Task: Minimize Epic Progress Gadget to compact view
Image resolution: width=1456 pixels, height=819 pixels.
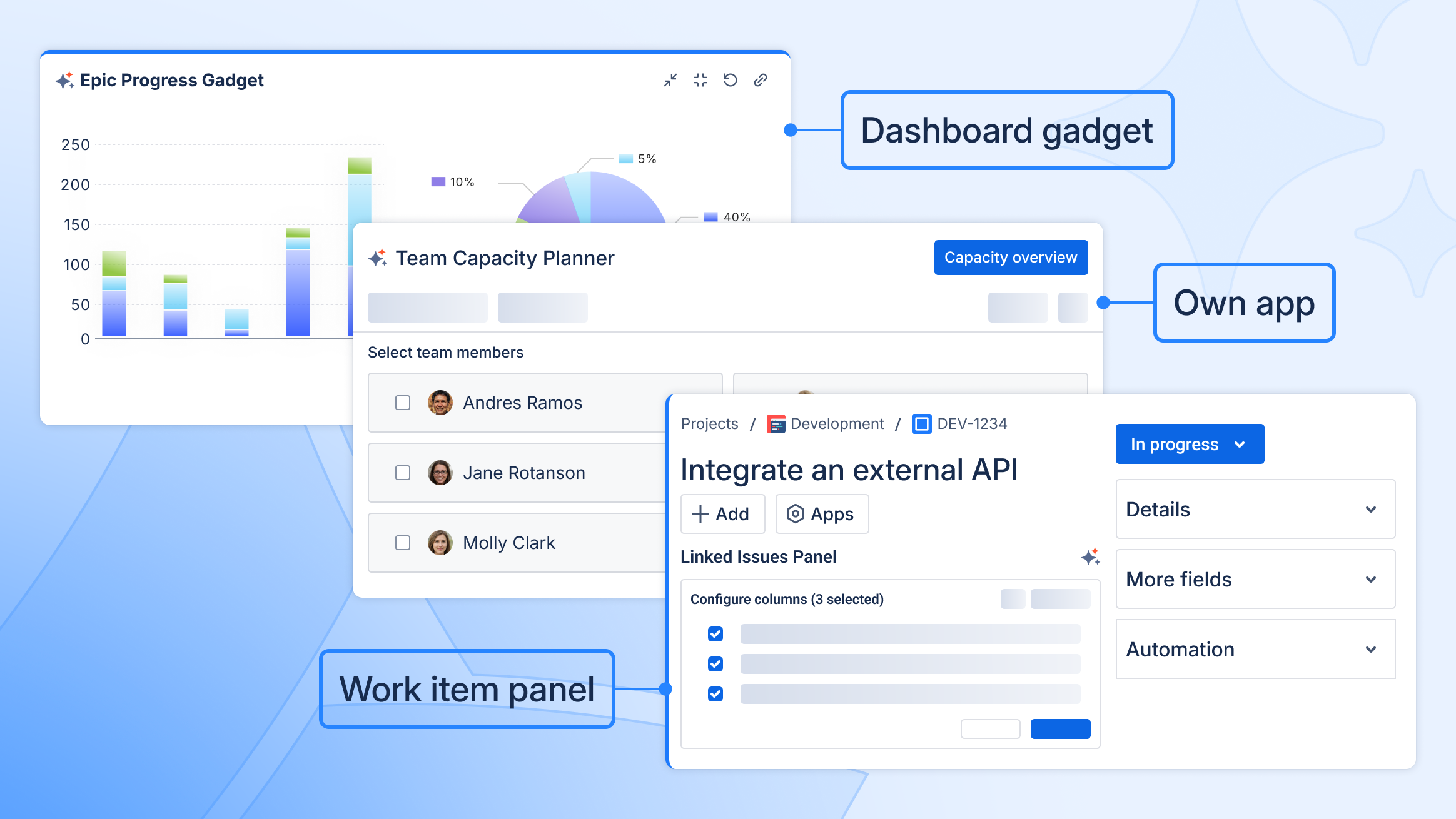Action: click(x=700, y=80)
